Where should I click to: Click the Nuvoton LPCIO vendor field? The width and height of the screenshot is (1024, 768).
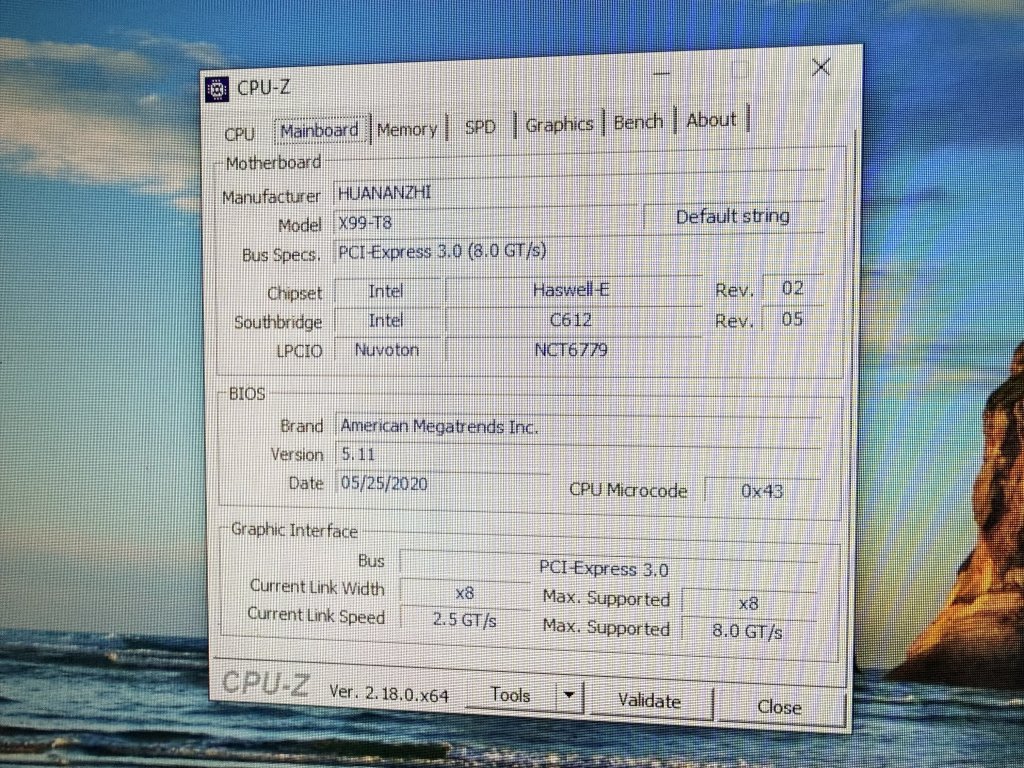[x=387, y=349]
